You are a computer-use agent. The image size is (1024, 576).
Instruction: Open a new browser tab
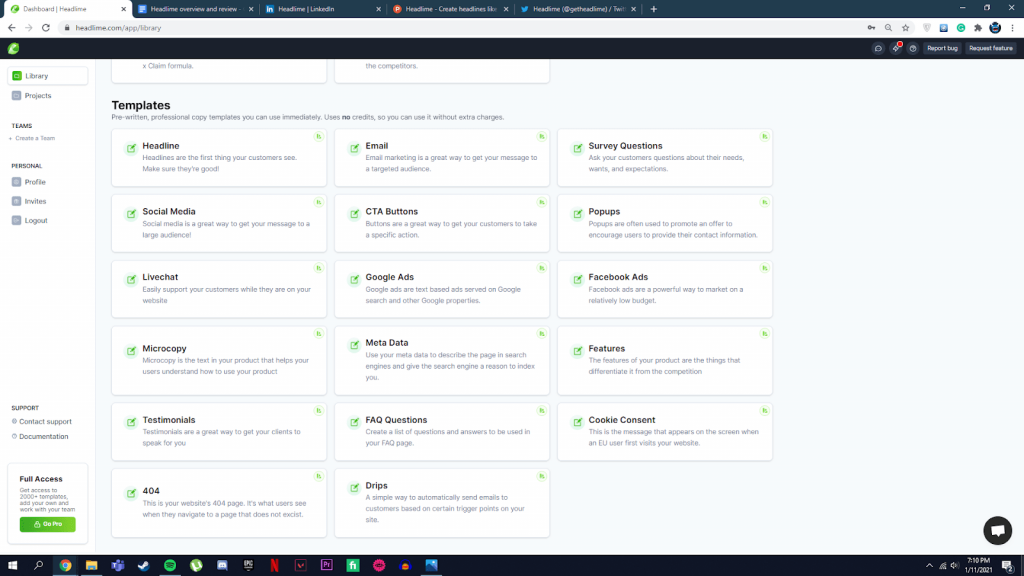[x=654, y=9]
